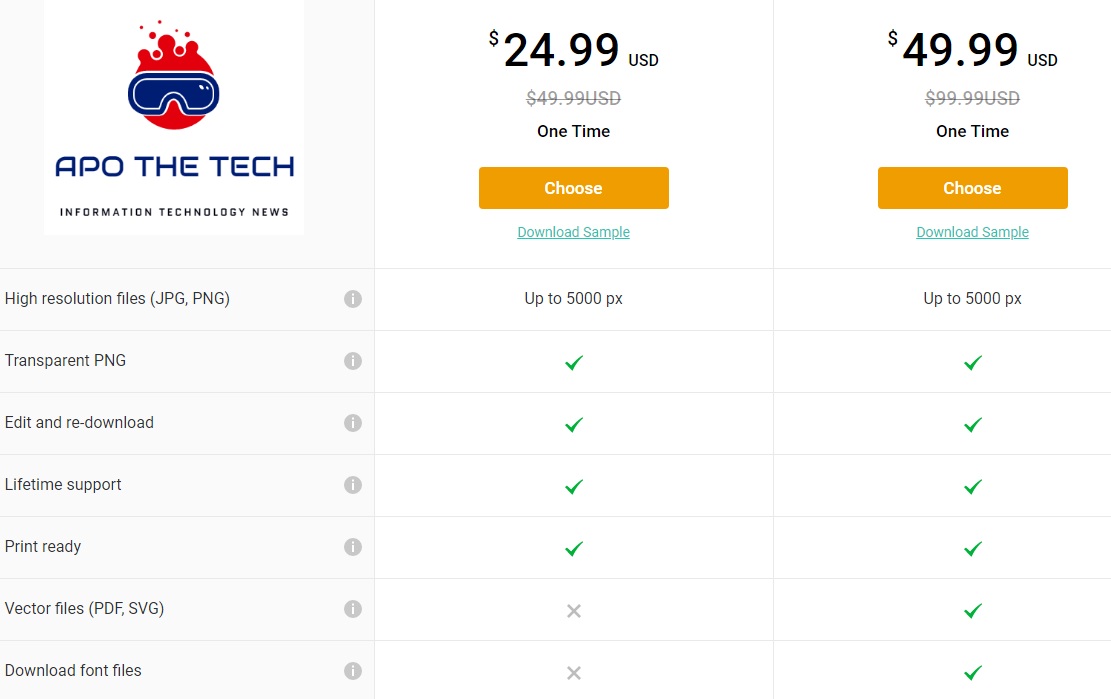
Task: Open info icon next to Transparent PNG
Action: click(x=353, y=361)
